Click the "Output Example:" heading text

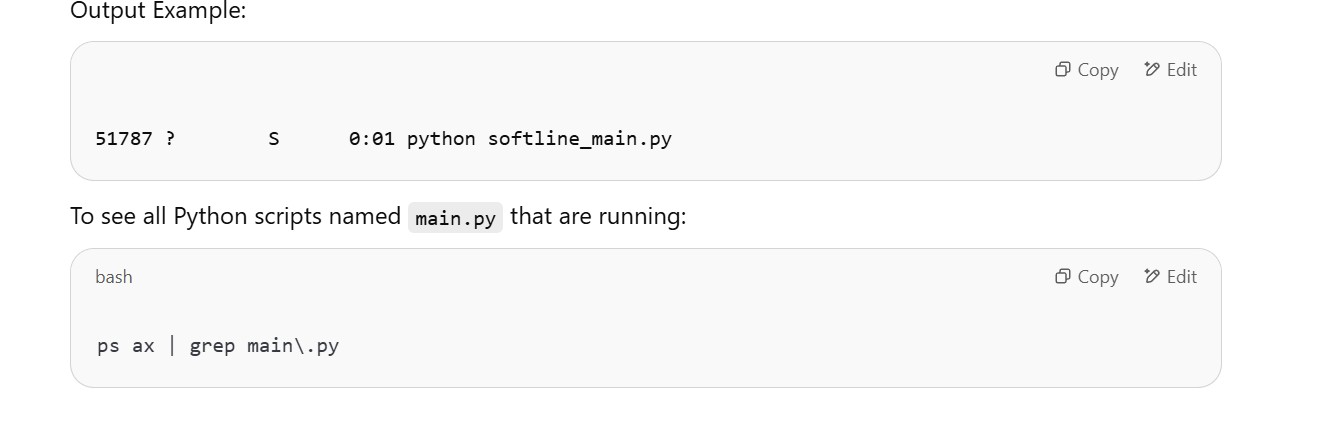158,12
